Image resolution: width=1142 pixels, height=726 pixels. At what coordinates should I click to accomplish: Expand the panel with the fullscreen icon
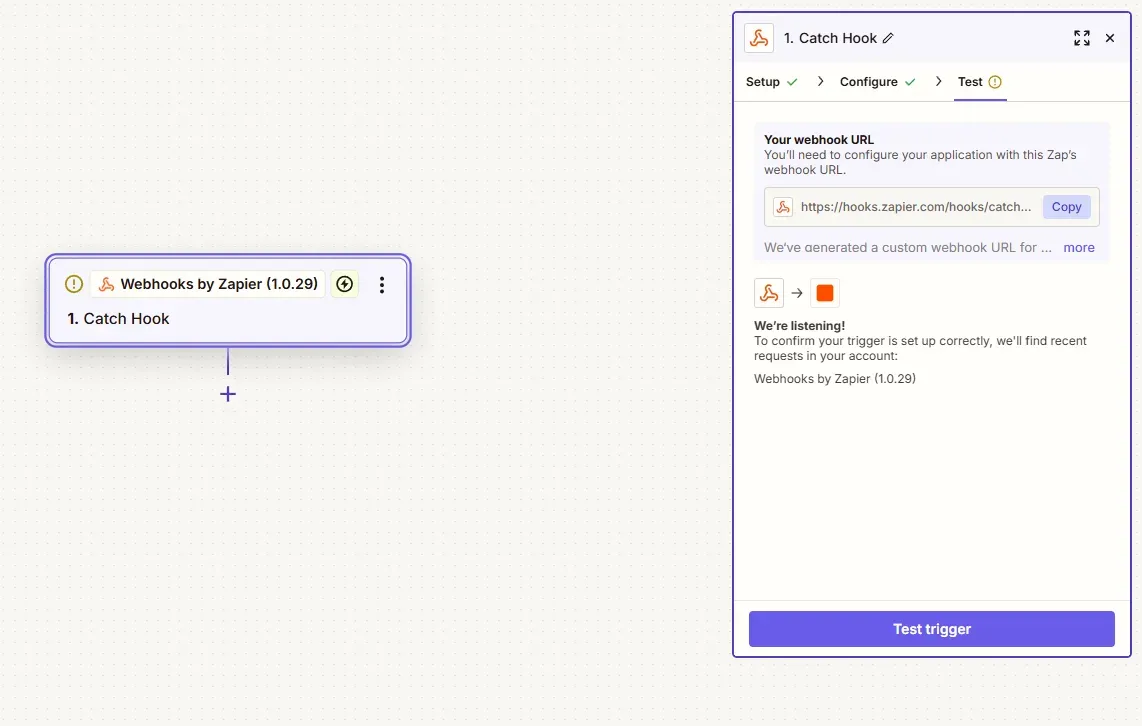point(1082,39)
